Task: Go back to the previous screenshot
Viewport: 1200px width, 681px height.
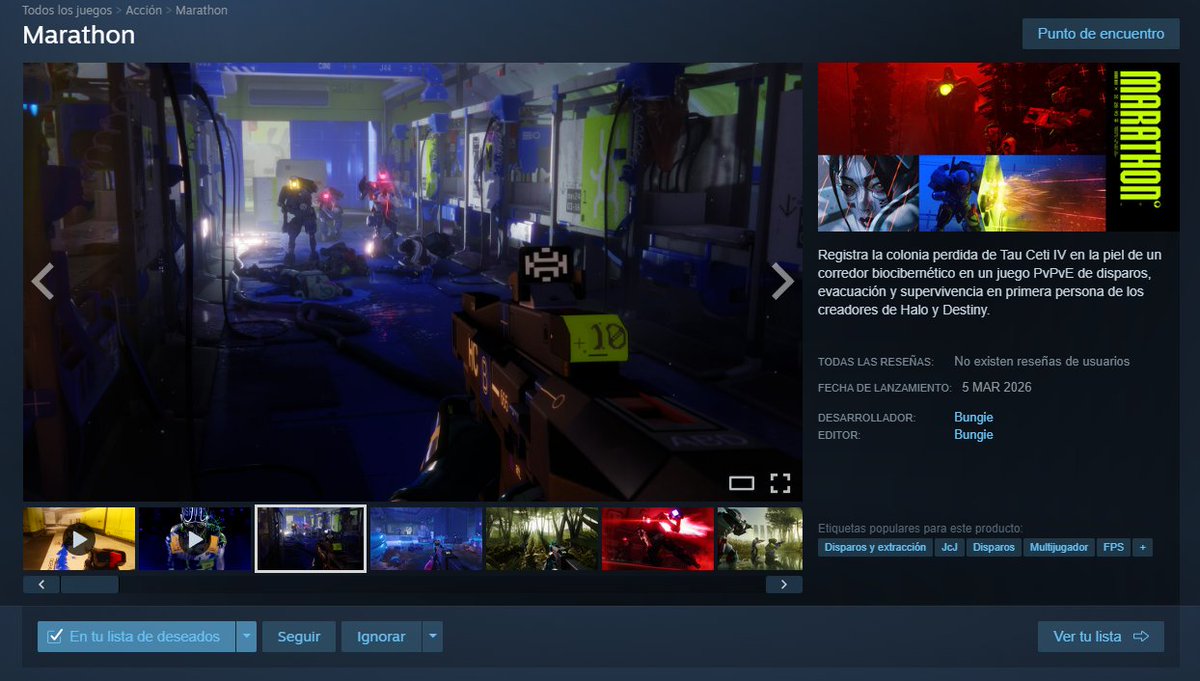Action: pos(42,282)
